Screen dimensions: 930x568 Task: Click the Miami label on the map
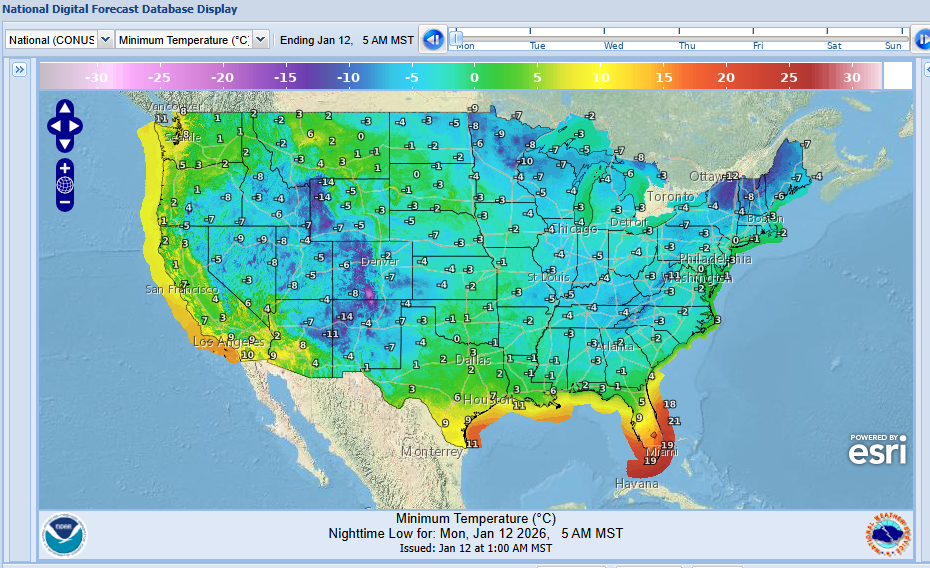pyautogui.click(x=661, y=452)
